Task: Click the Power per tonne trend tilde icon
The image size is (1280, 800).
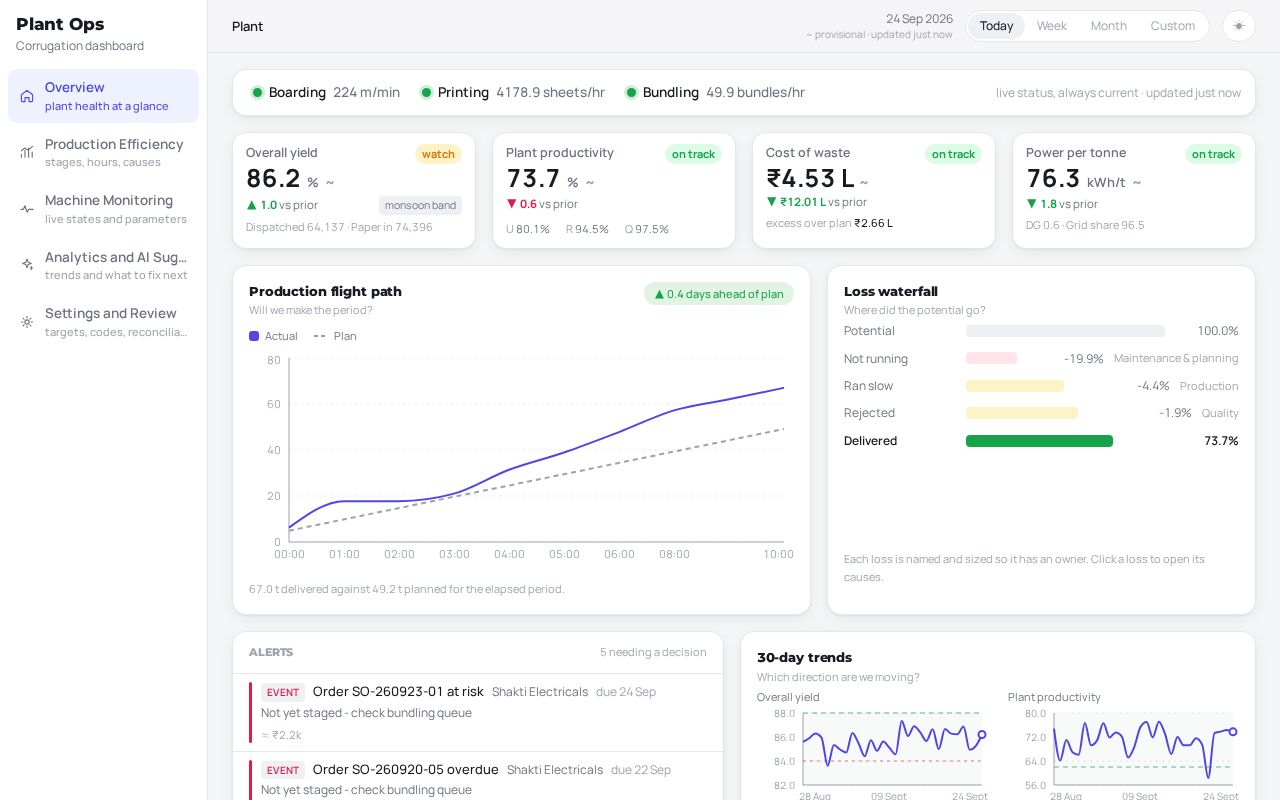Action: 1137,183
